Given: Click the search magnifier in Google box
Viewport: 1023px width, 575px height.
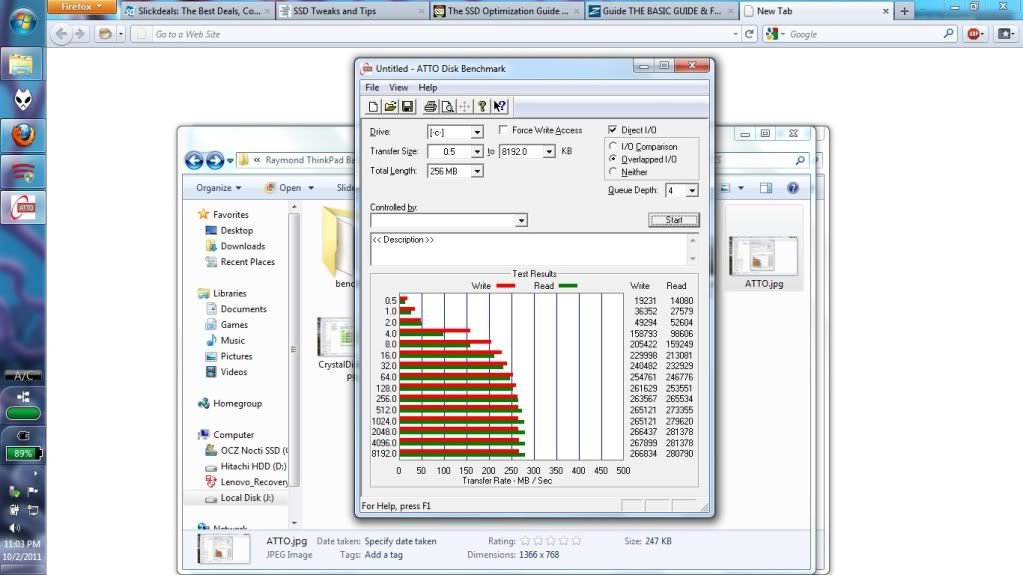Looking at the screenshot, I should point(948,34).
